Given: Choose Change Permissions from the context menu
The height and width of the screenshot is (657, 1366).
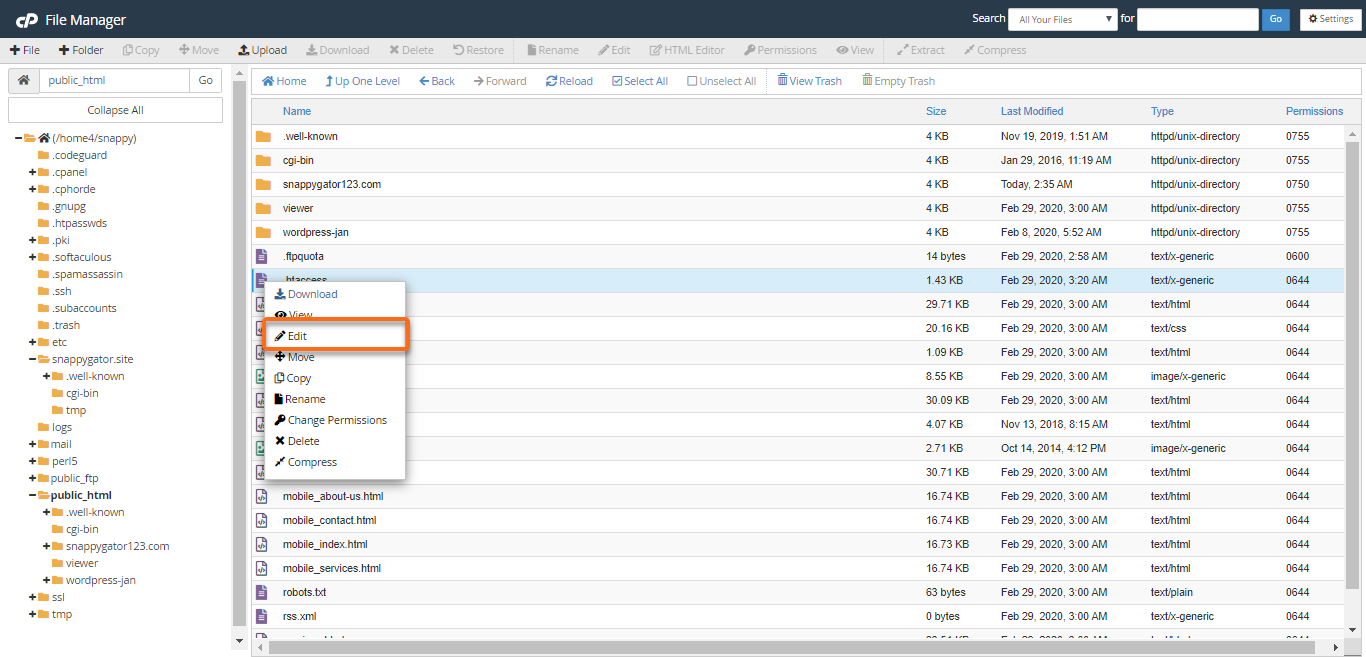Looking at the screenshot, I should pos(335,419).
